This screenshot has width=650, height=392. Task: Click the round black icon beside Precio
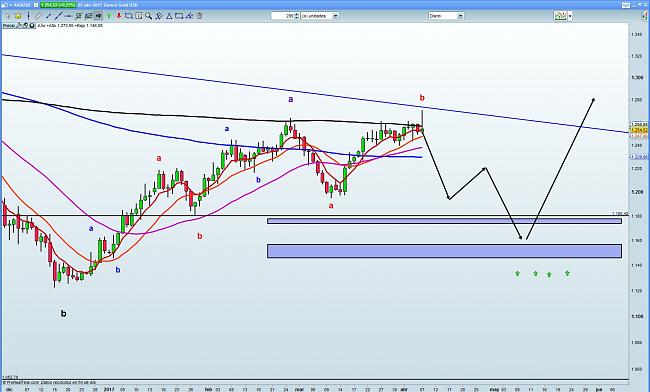[32, 26]
